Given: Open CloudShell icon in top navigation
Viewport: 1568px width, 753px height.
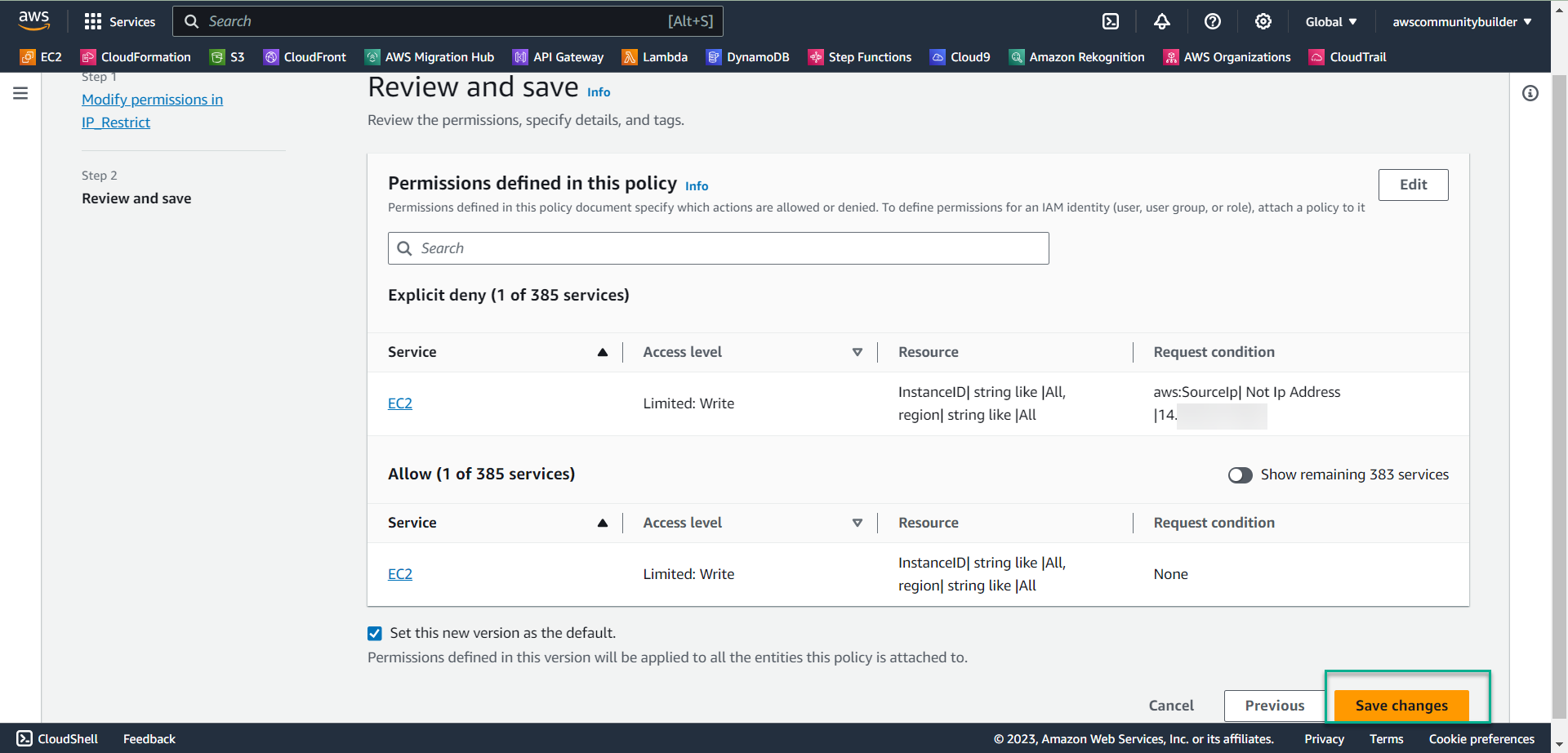Looking at the screenshot, I should click(x=1111, y=21).
